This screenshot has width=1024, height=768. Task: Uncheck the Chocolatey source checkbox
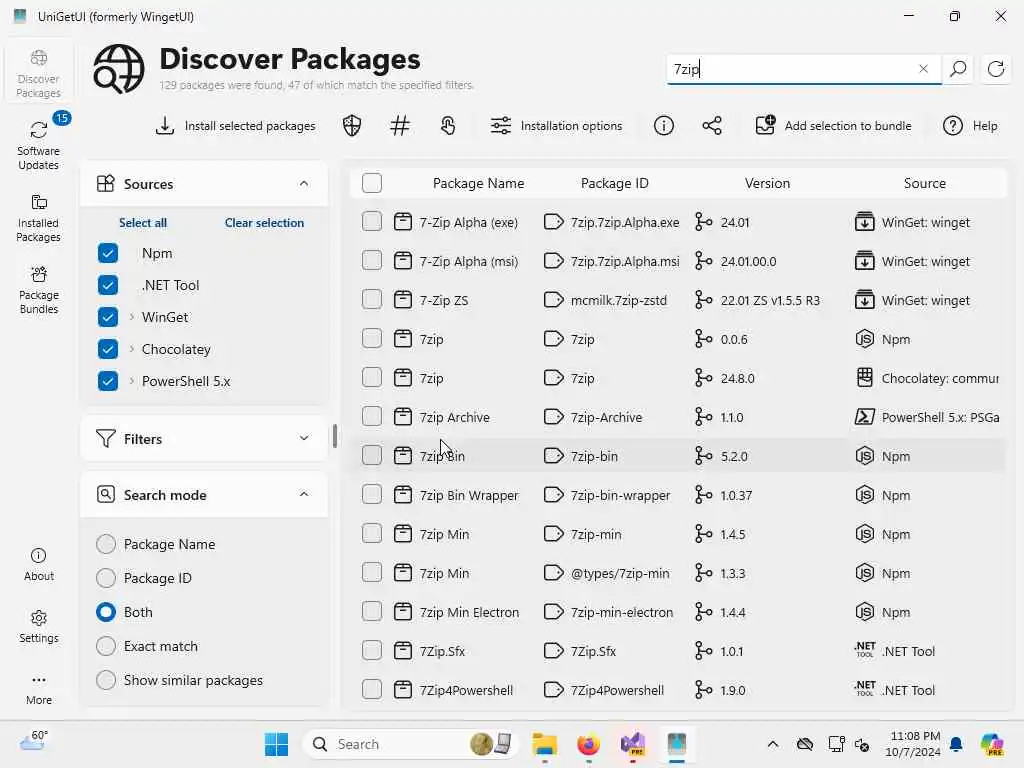[108, 349]
